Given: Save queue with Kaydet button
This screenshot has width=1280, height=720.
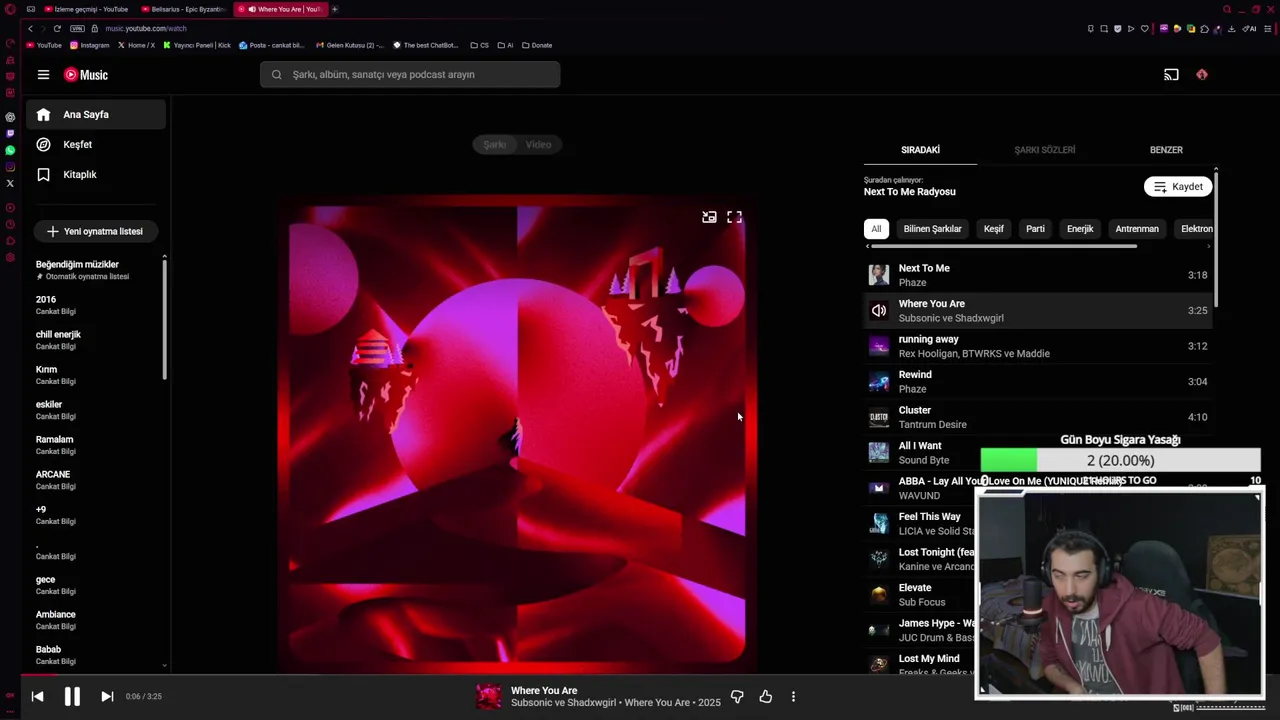Looking at the screenshot, I should click(1178, 187).
